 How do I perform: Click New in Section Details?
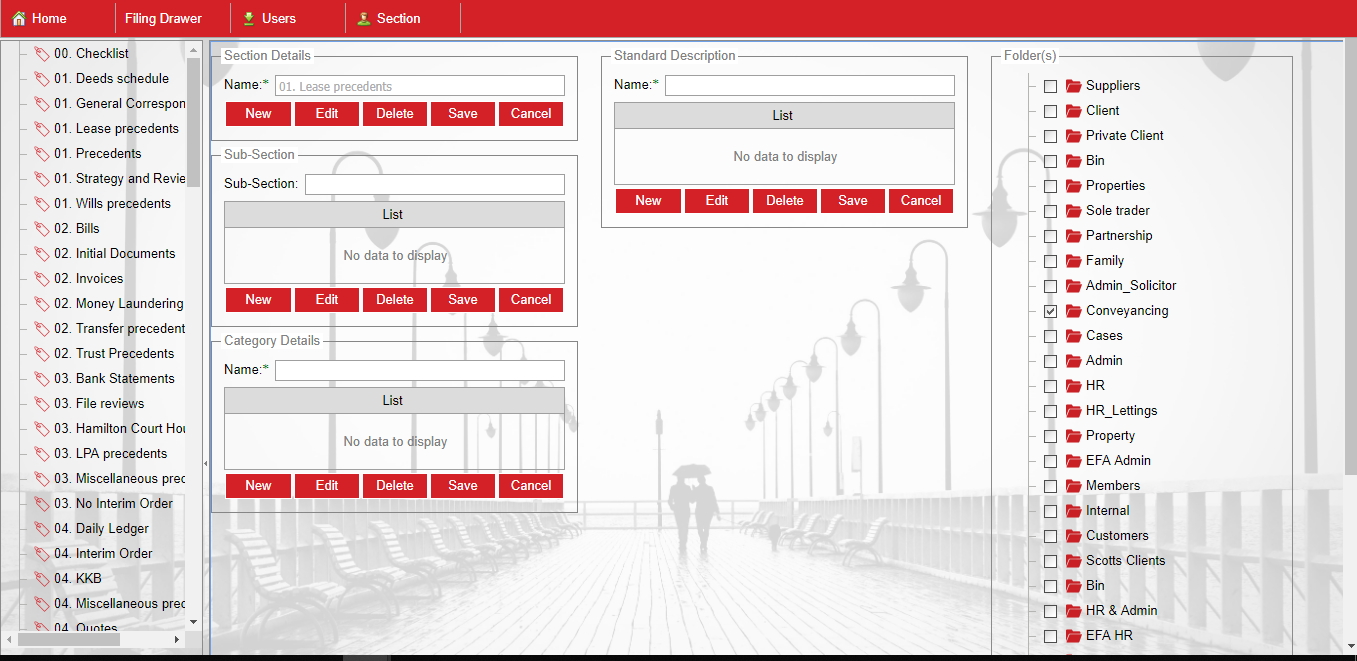click(258, 114)
